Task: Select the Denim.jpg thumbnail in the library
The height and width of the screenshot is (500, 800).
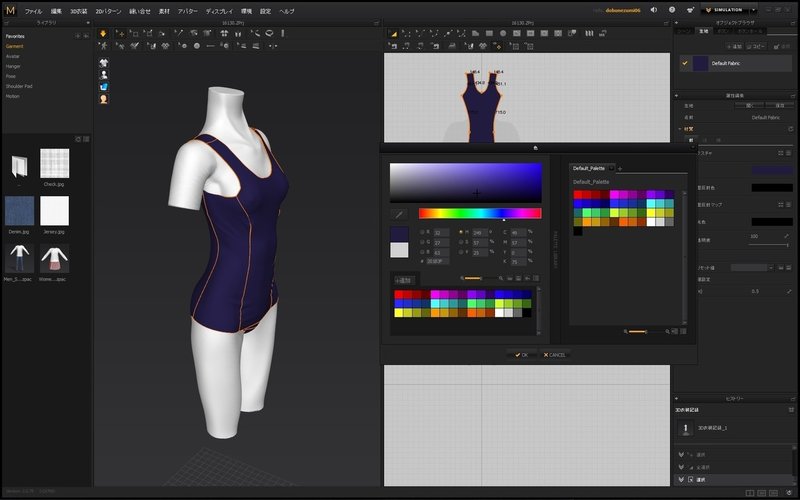Action: pos(20,211)
